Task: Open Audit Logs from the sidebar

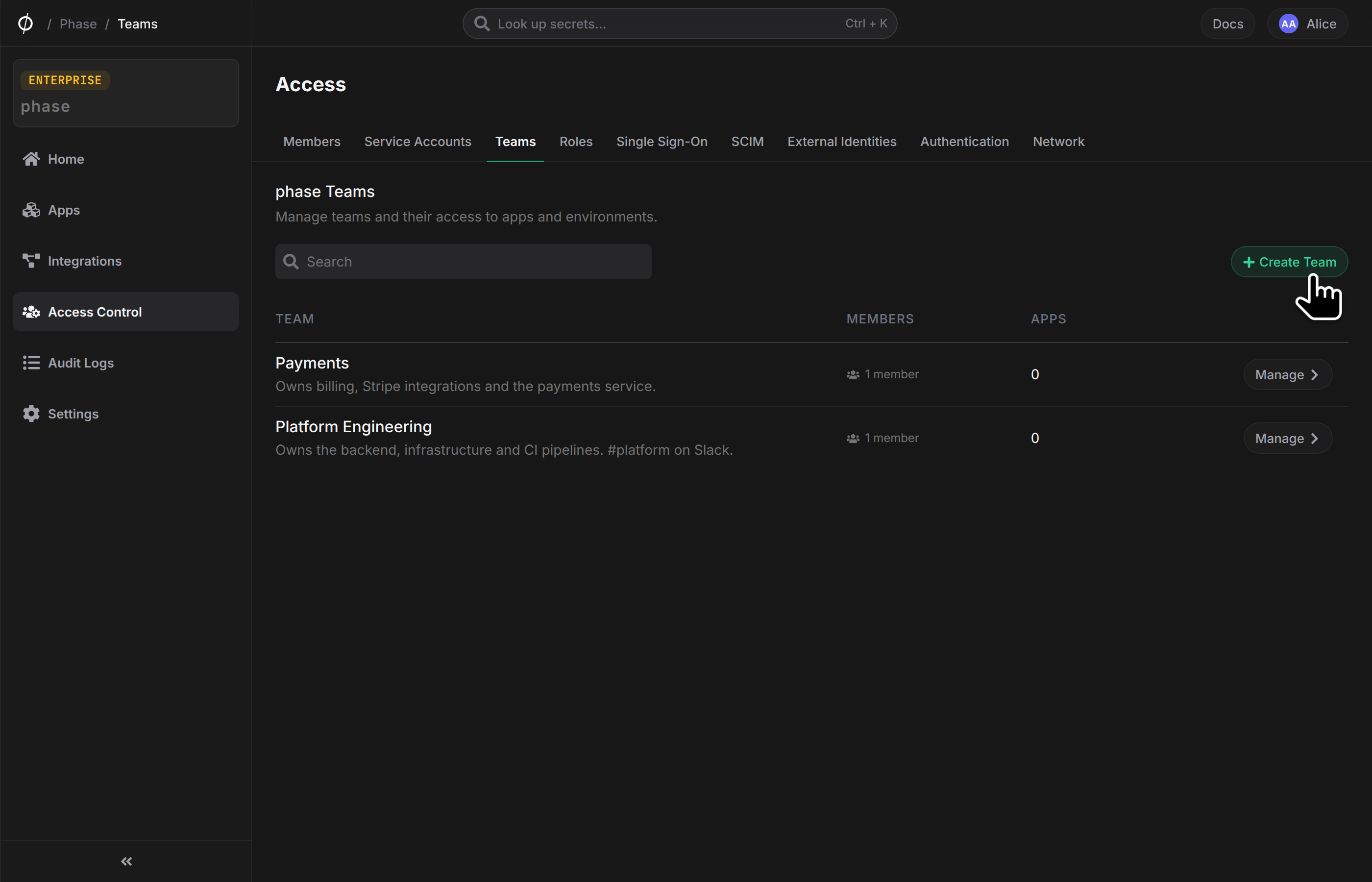Action: point(125,363)
